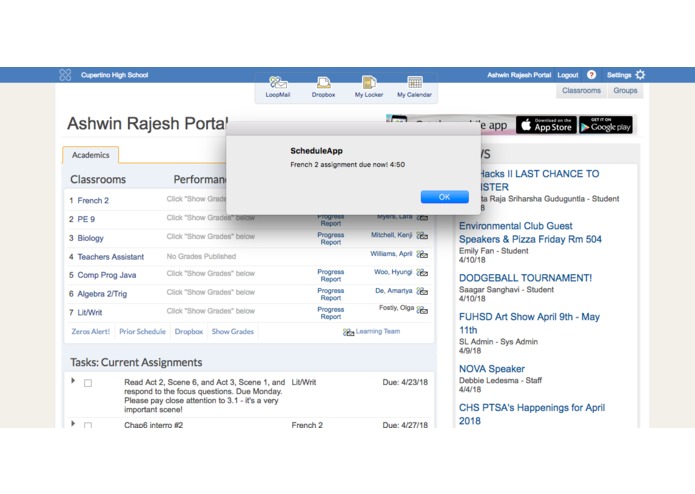Open the Dropbox toolbar icon
This screenshot has height=494, width=695.
[x=323, y=87]
